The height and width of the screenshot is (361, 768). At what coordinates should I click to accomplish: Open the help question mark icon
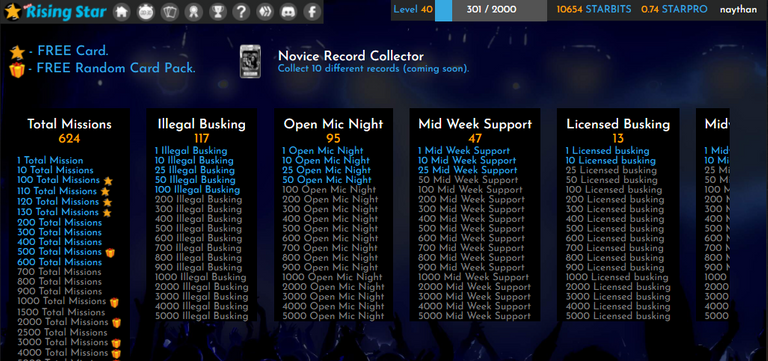(x=241, y=12)
